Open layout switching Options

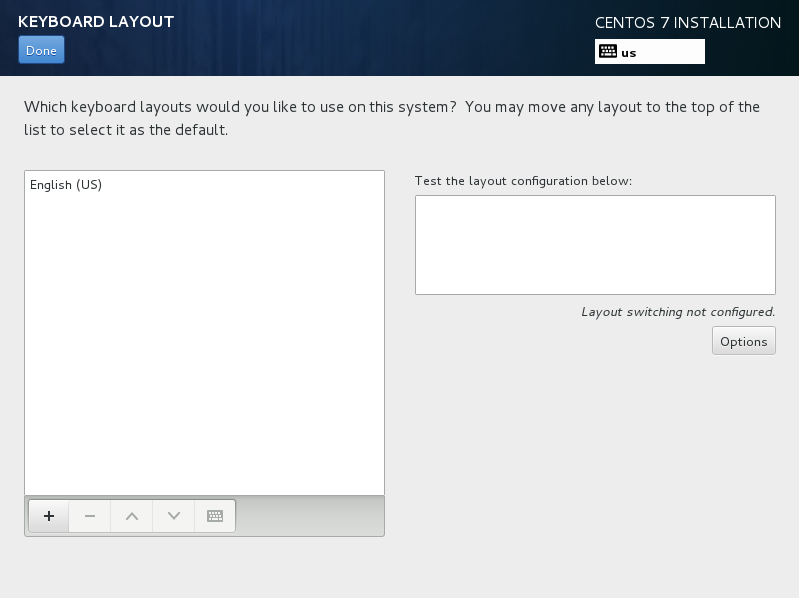743,341
